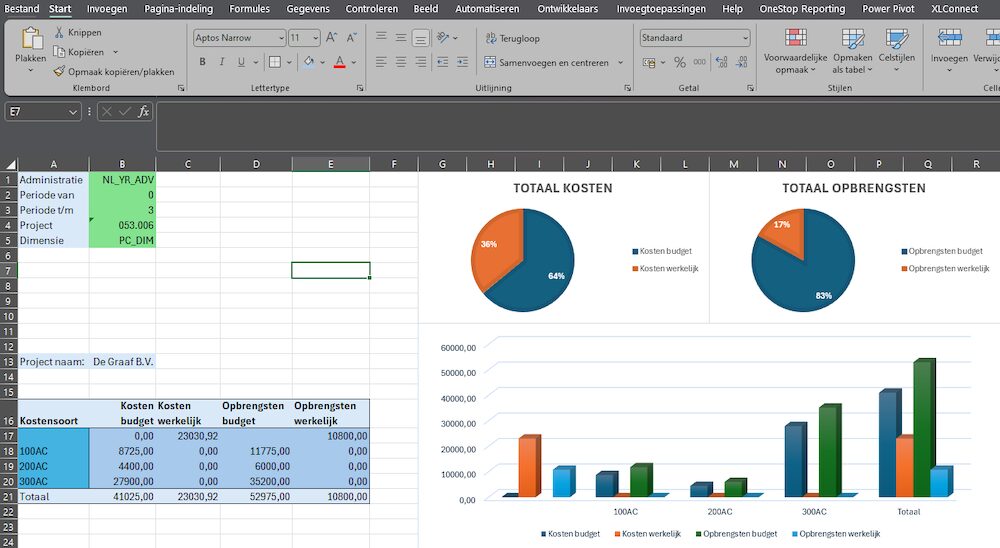
Task: Toggle bottom align, the highlighted alignment button
Action: tap(421, 38)
